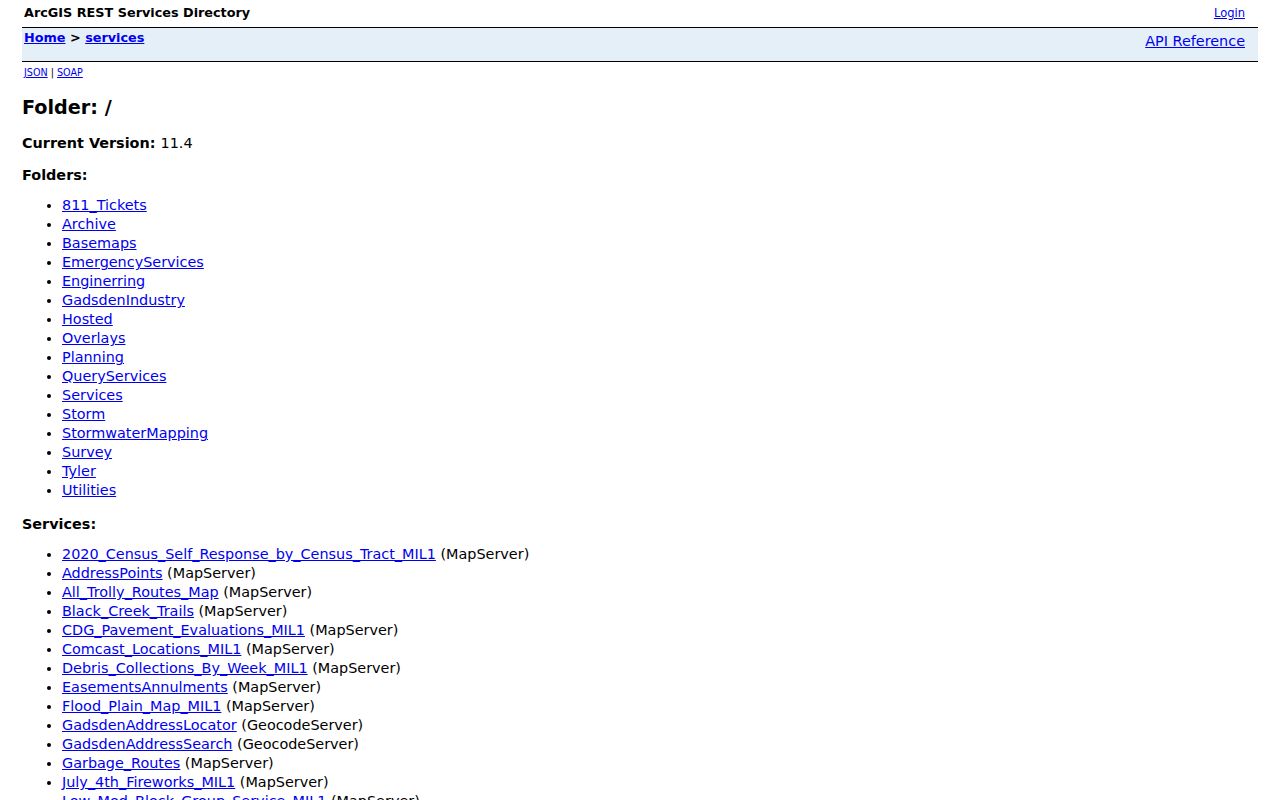The width and height of the screenshot is (1280, 800).
Task: Go to the Home breadcrumb
Action: pos(45,38)
